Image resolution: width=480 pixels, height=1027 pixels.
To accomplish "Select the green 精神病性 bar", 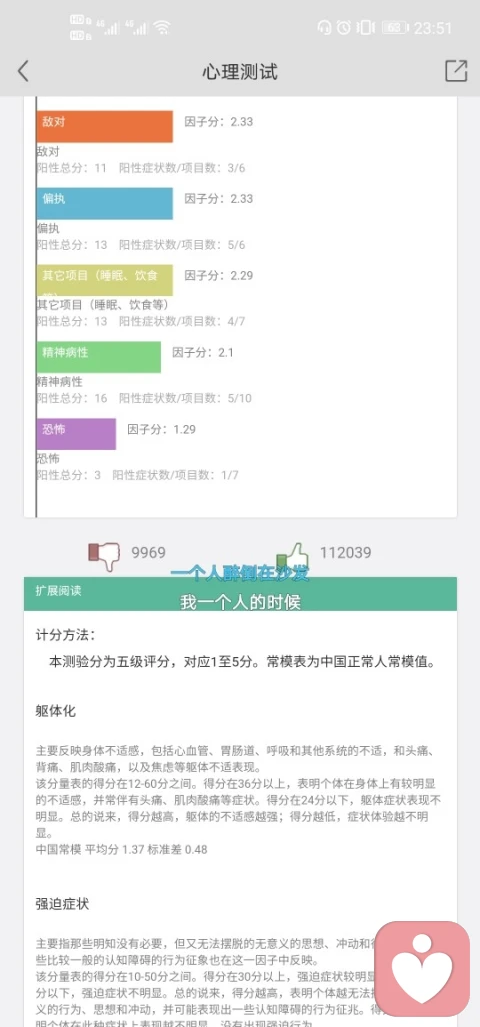I will coord(99,357).
